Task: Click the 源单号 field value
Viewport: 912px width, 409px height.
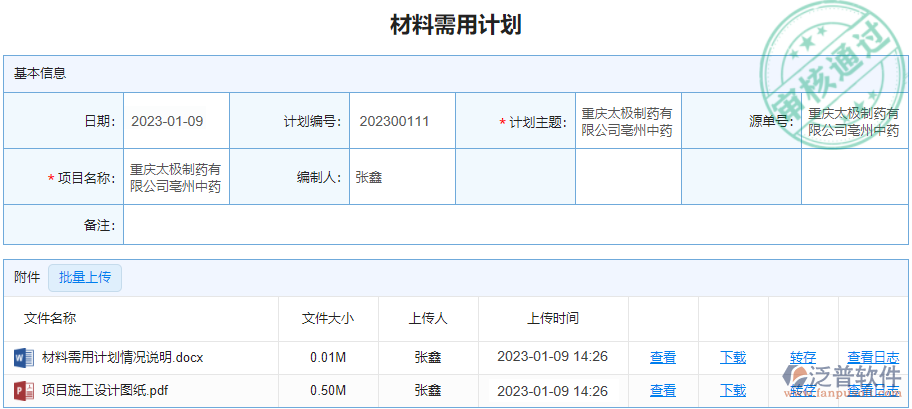Action: pos(854,121)
